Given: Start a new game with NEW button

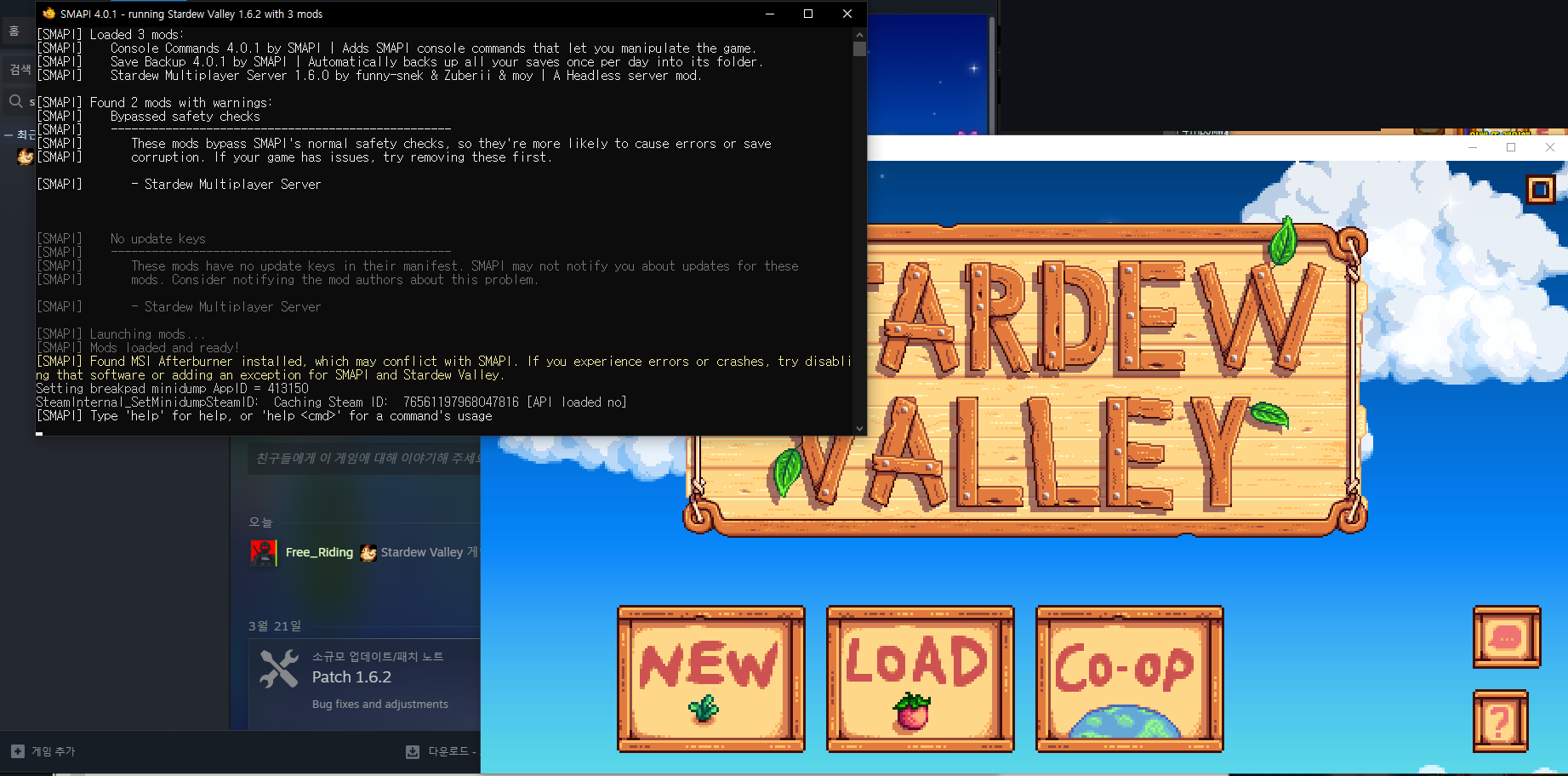Looking at the screenshot, I should tap(710, 679).
